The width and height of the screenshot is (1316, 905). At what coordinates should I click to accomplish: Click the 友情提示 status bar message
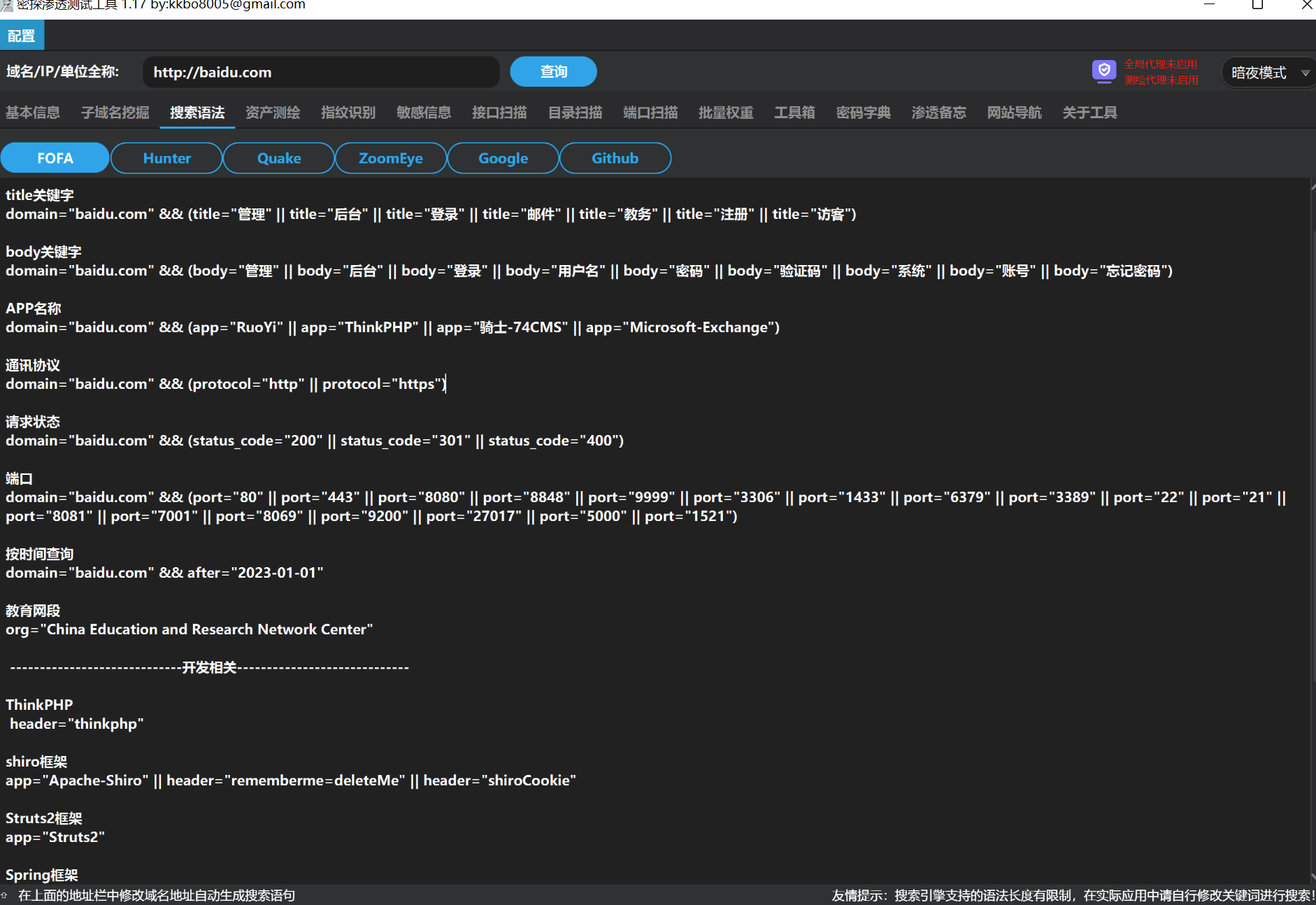click(x=1073, y=895)
